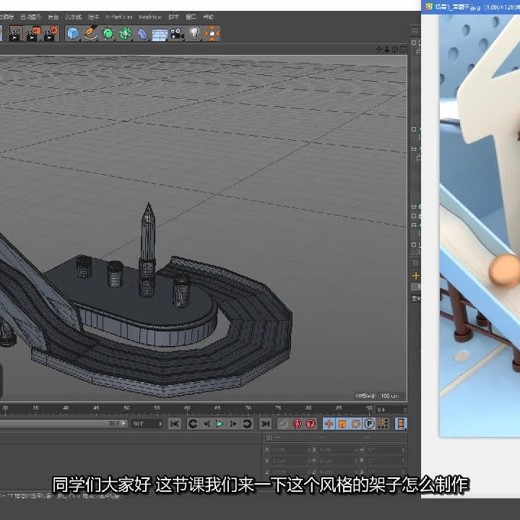The height and width of the screenshot is (520, 520).
Task: Select the deformer object icon
Action: (142, 34)
